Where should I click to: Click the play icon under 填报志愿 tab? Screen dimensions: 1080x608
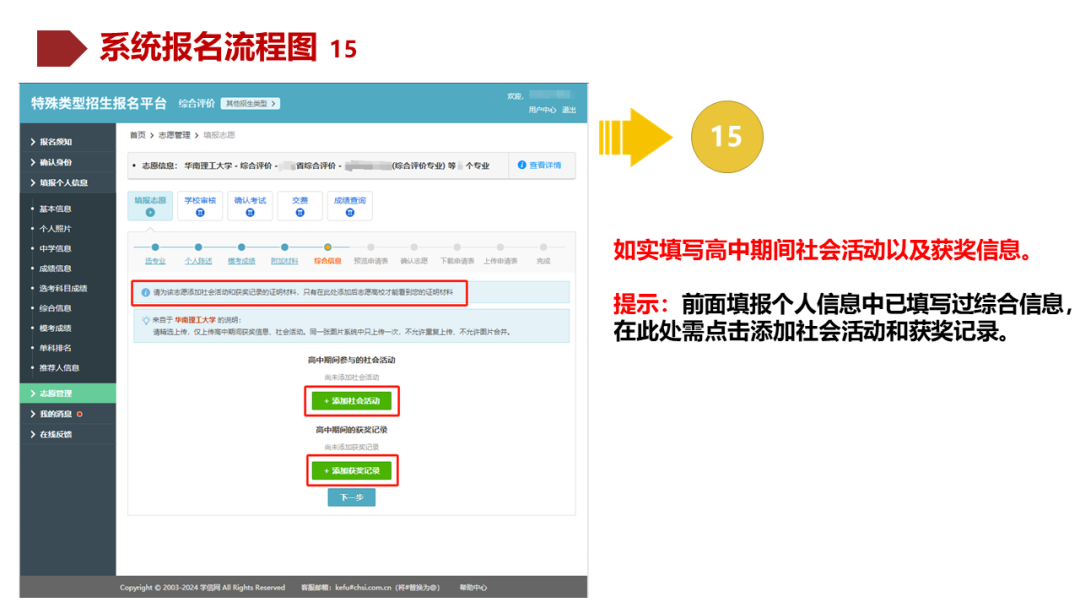(x=152, y=211)
